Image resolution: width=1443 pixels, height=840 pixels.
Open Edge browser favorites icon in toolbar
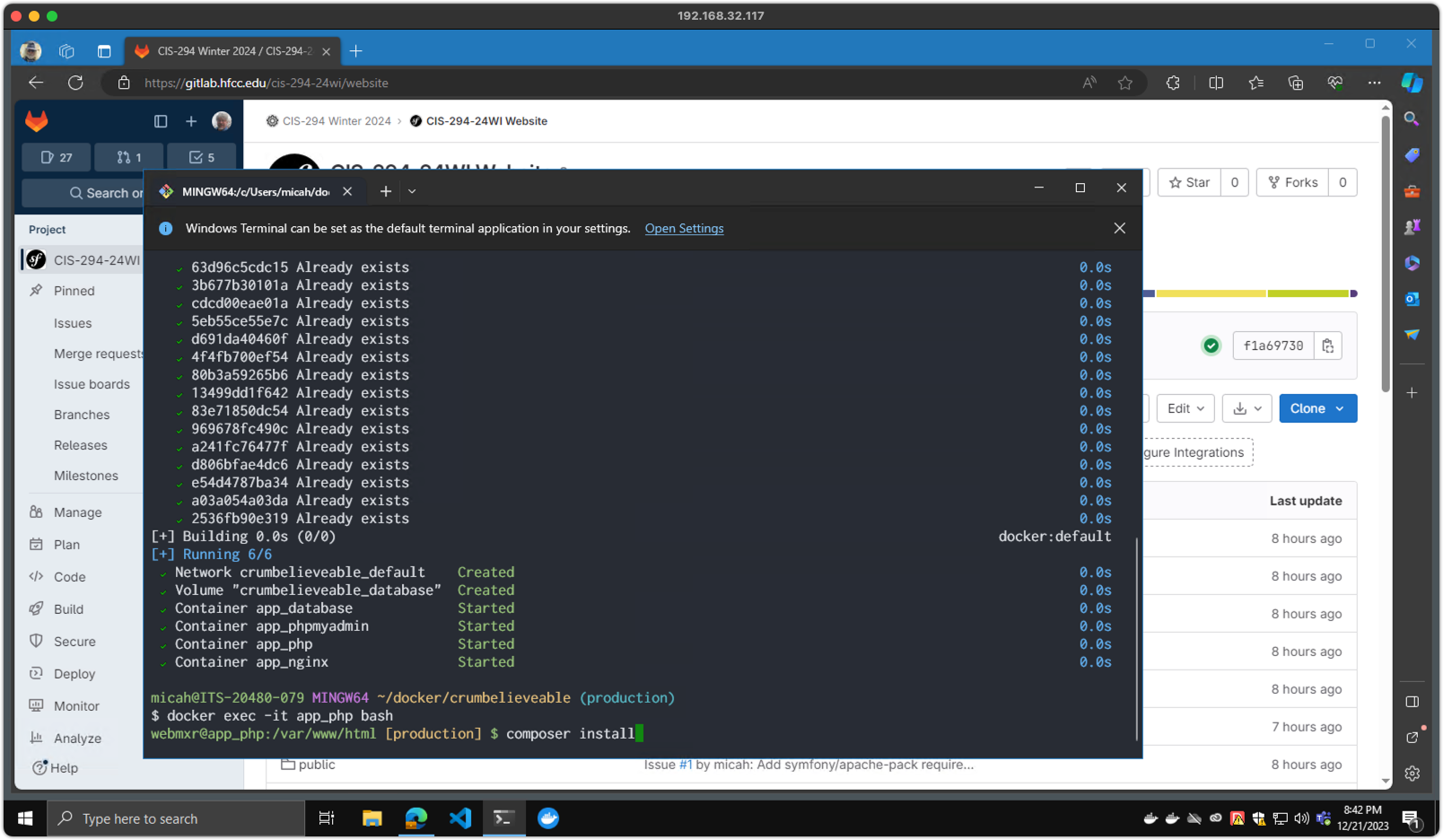click(x=1255, y=83)
